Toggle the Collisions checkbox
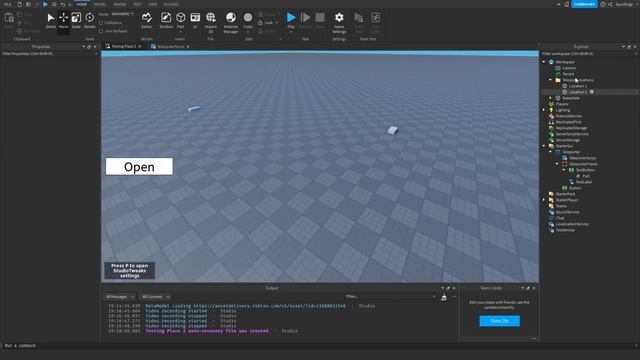Screen dimensions: 640x360 pos(101,23)
